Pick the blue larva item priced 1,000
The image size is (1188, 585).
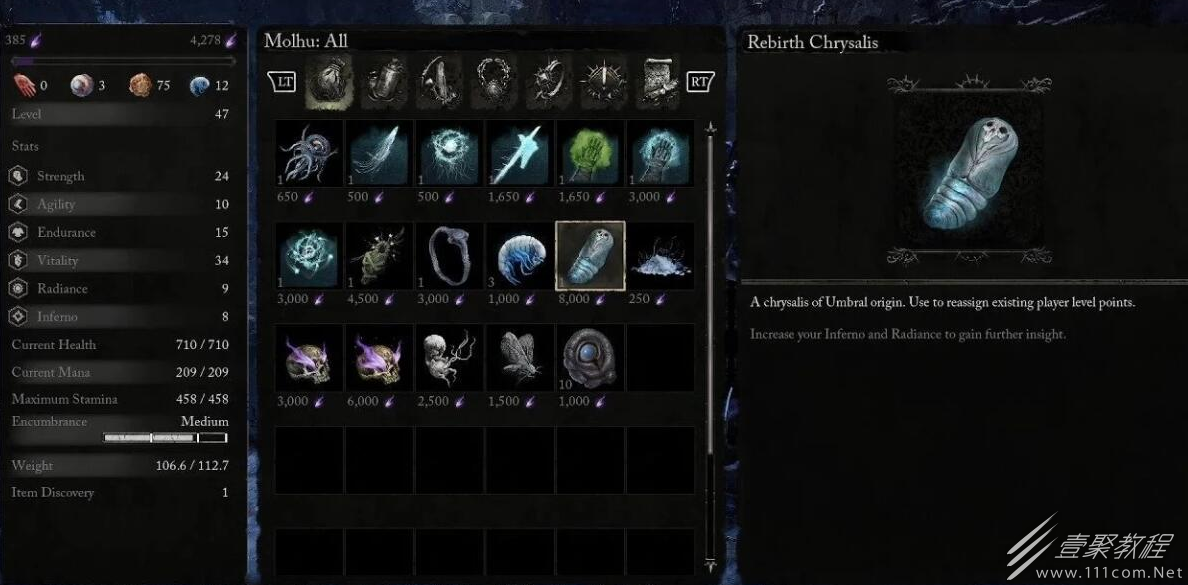click(520, 255)
